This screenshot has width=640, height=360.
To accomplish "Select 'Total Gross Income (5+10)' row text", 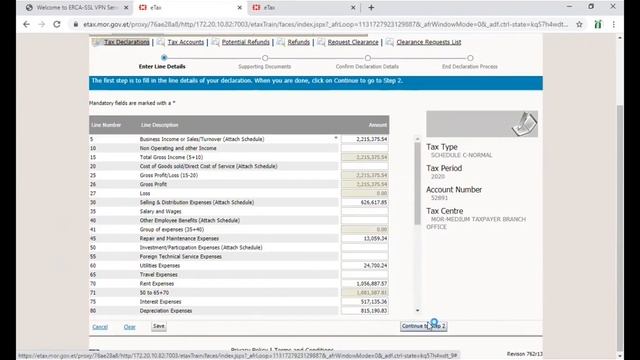I will click(171, 157).
